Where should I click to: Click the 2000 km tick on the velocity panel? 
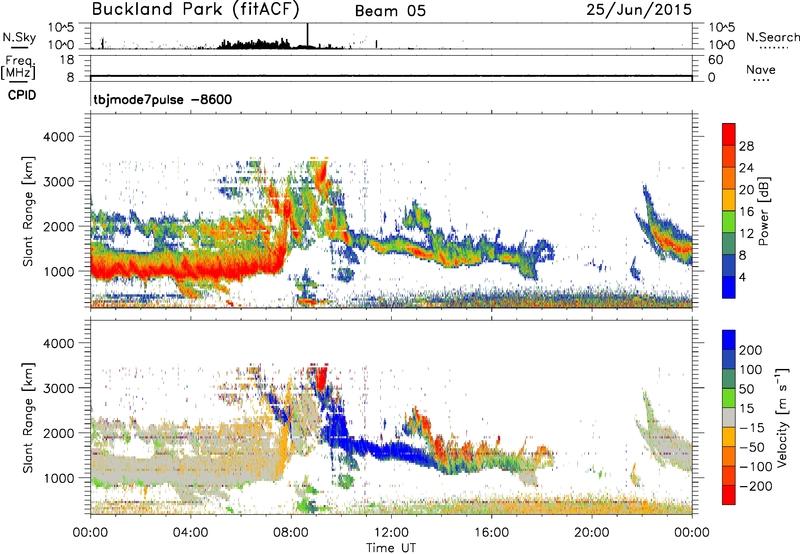point(58,433)
